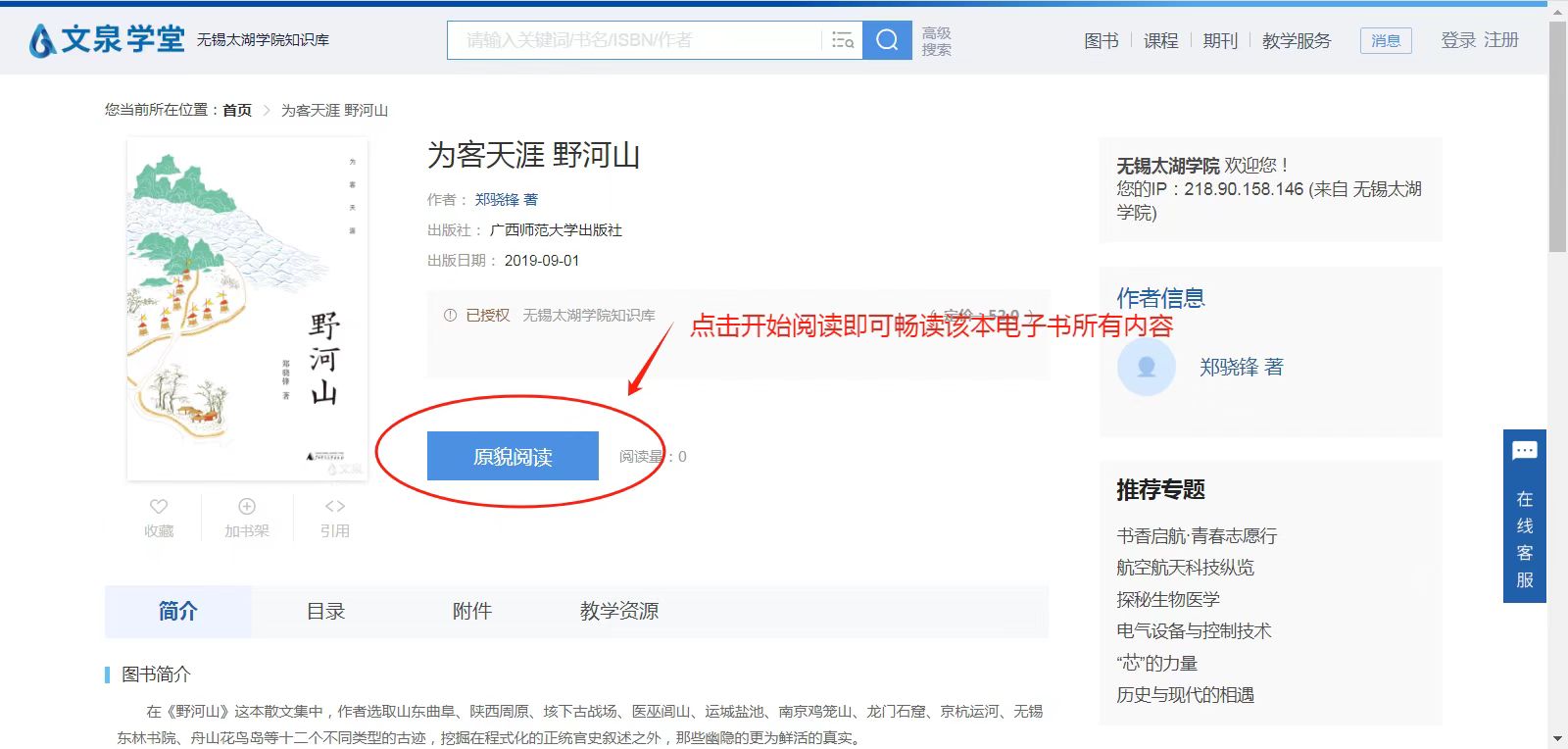Open the search type list icon
The height and width of the screenshot is (749, 1568).
pyautogui.click(x=842, y=40)
